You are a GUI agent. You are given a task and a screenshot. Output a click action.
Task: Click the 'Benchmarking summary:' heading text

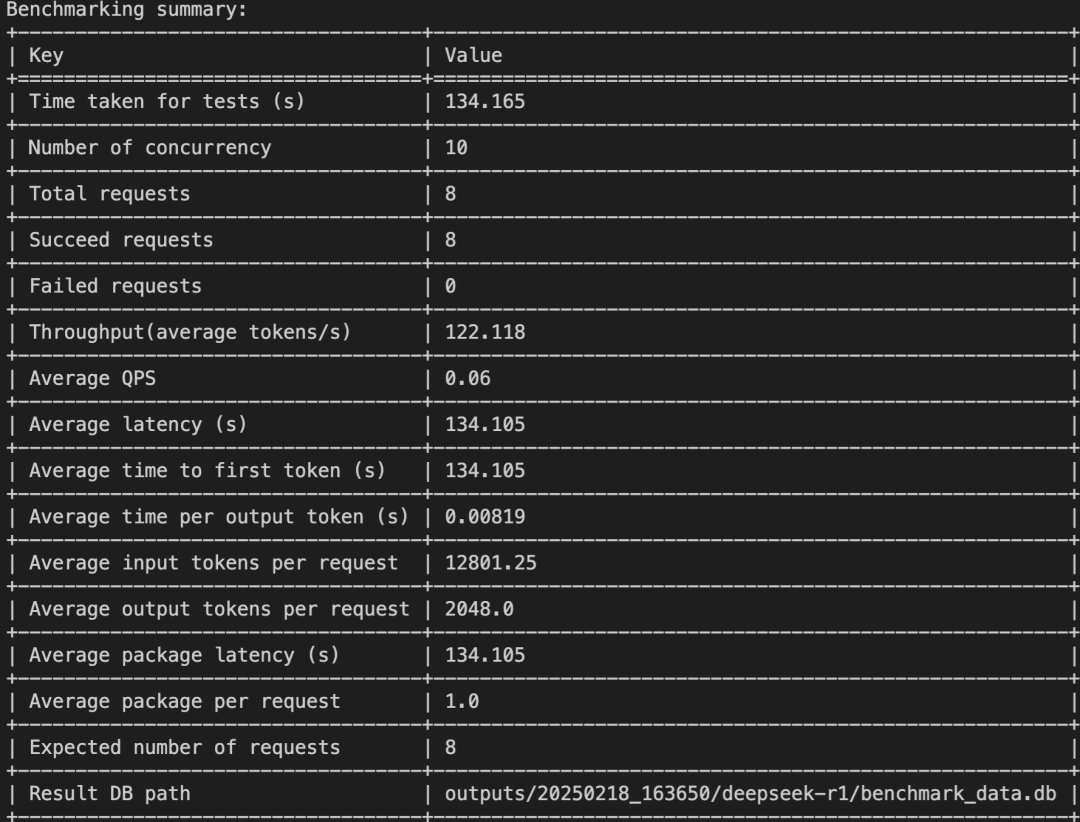tap(113, 10)
